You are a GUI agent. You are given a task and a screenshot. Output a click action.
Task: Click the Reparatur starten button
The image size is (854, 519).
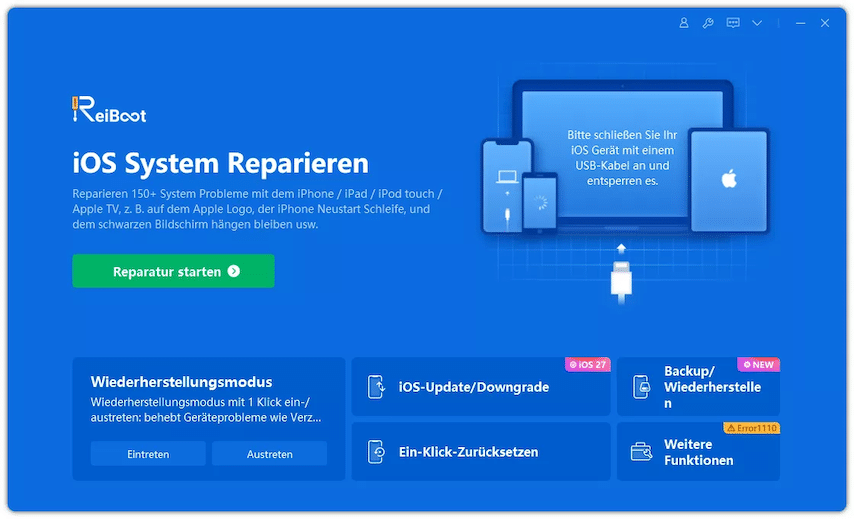(x=173, y=271)
